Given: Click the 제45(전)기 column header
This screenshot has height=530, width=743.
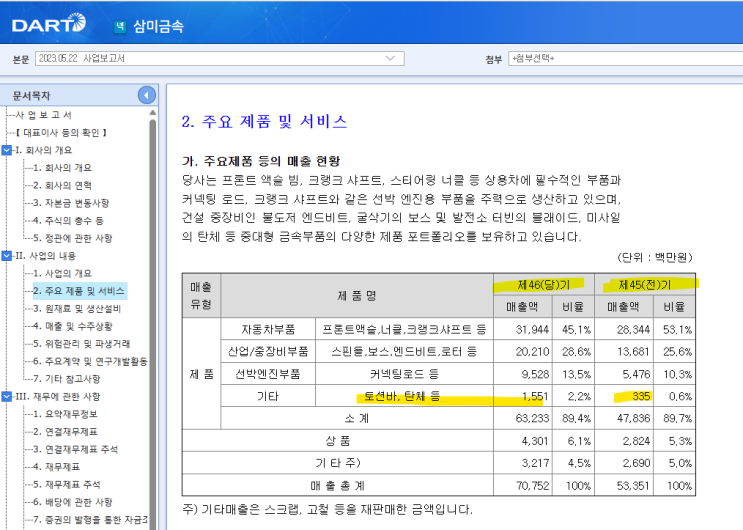Looking at the screenshot, I should tap(645, 284).
